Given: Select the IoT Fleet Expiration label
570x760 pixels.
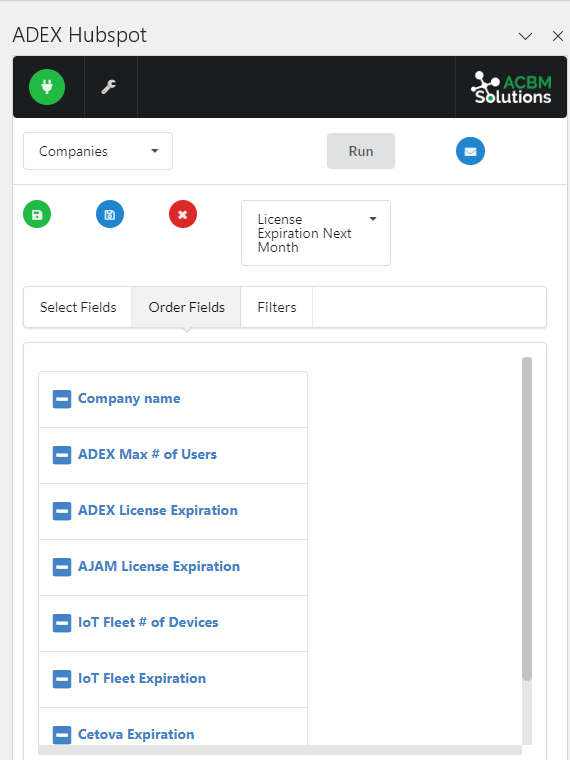Looking at the screenshot, I should [x=142, y=679].
